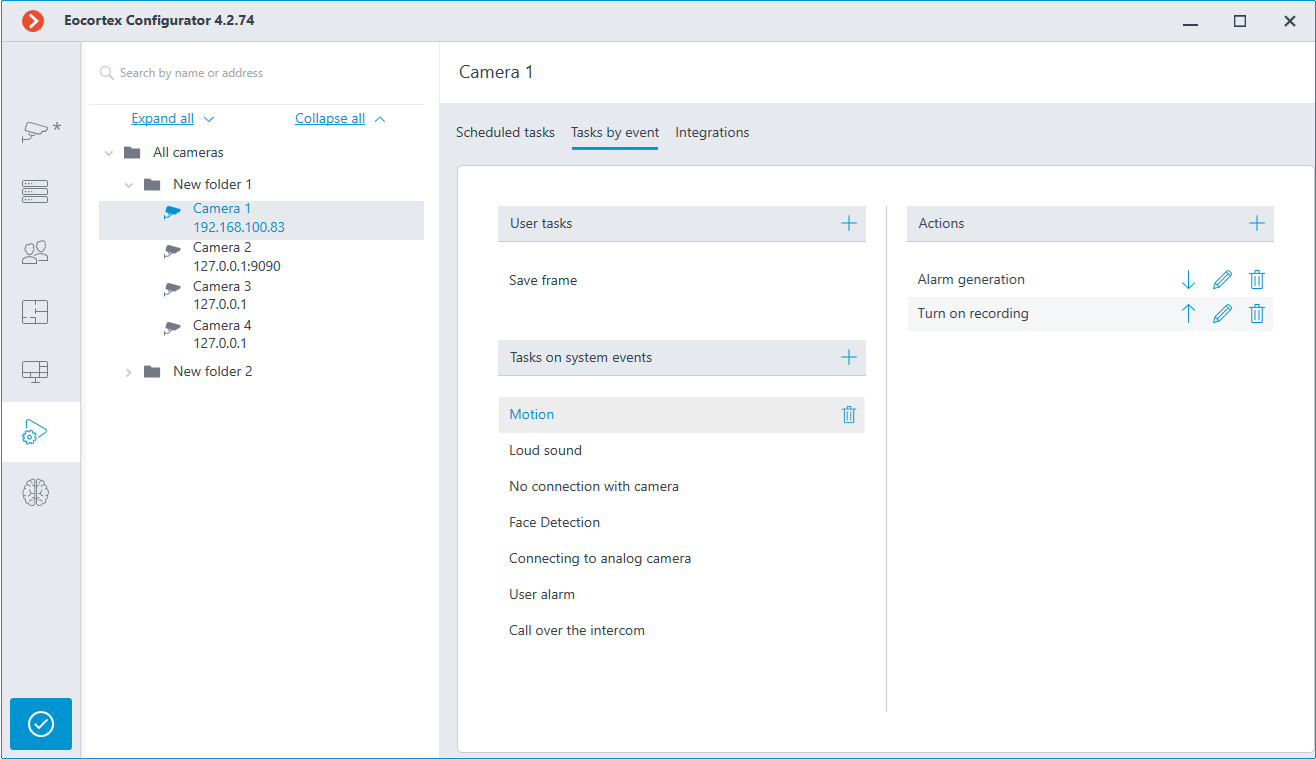Click the chevron beside Collapse all
This screenshot has height=759, width=1316.
(380, 119)
